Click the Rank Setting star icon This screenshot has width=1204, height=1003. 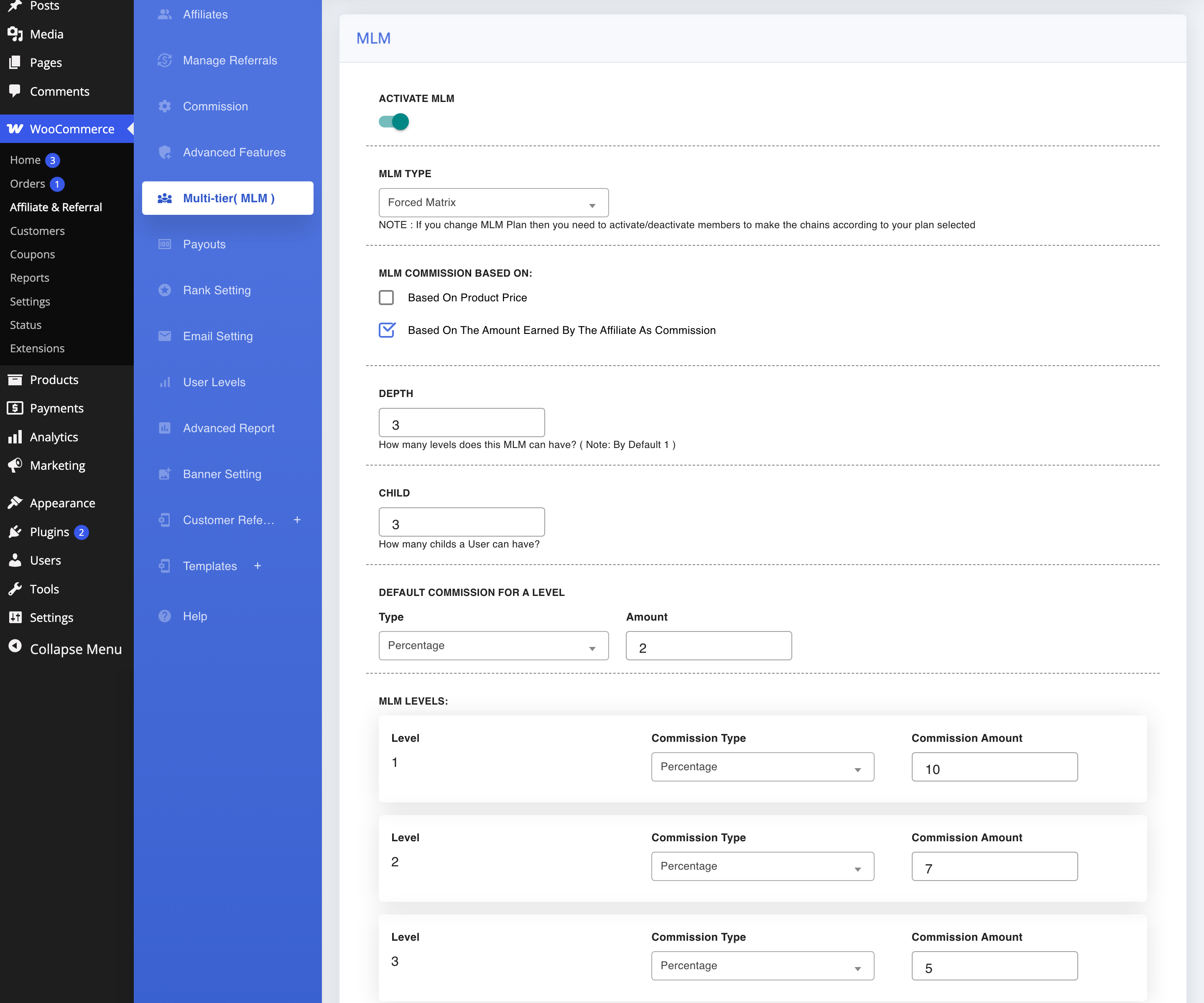pyautogui.click(x=165, y=290)
